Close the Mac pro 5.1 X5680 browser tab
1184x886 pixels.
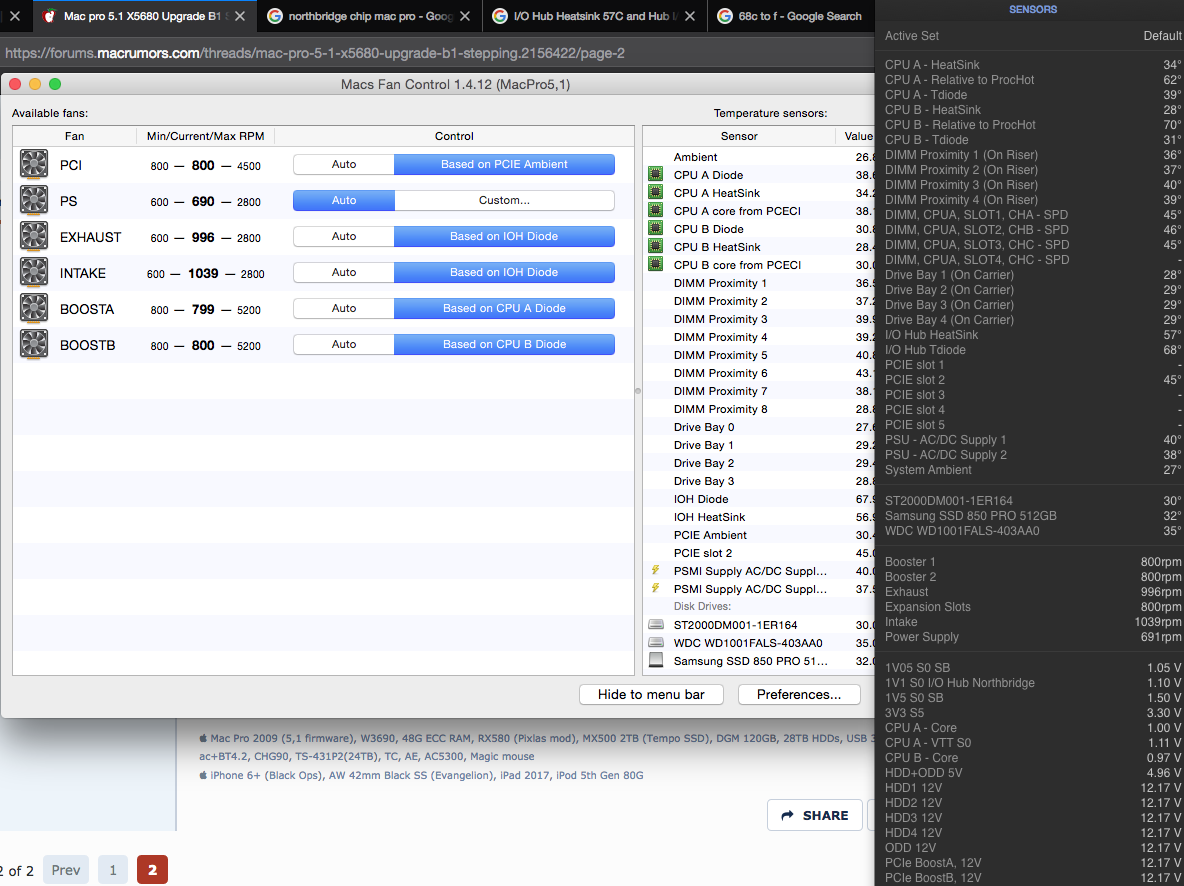(239, 16)
